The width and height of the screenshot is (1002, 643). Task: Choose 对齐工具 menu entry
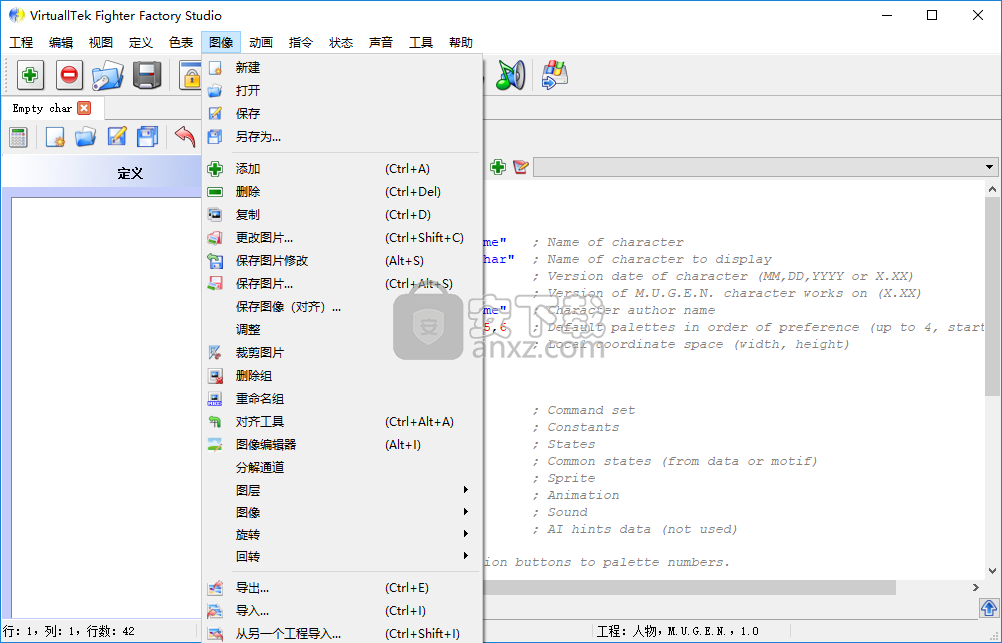click(342, 422)
